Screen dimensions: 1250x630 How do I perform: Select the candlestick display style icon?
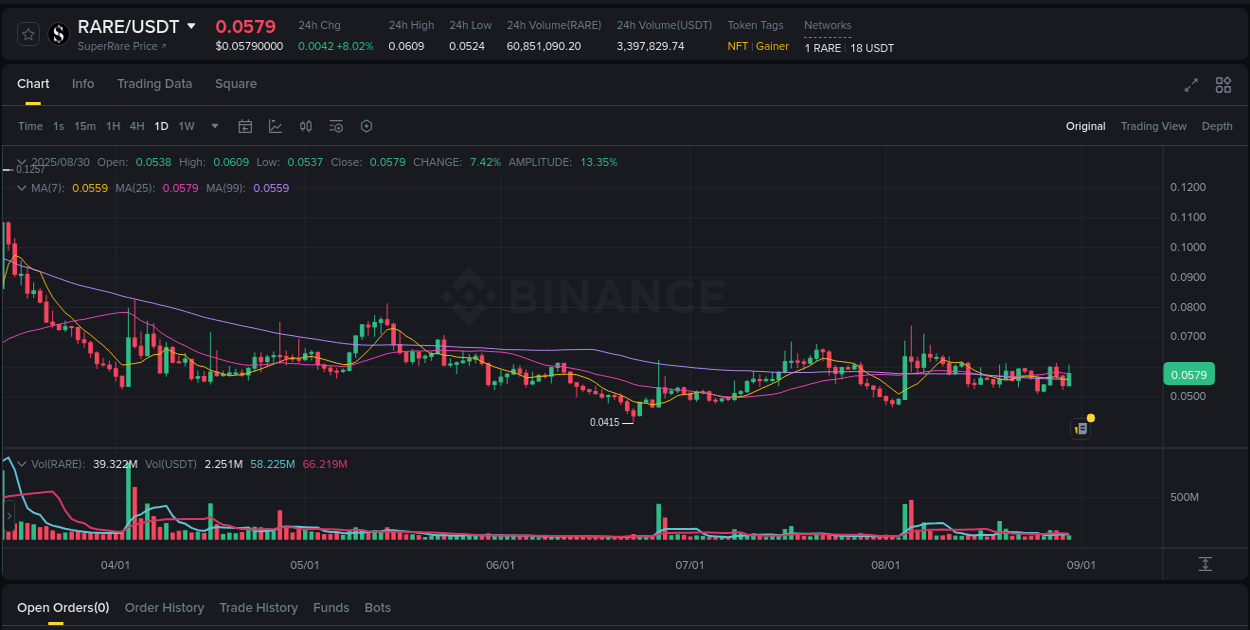306,126
